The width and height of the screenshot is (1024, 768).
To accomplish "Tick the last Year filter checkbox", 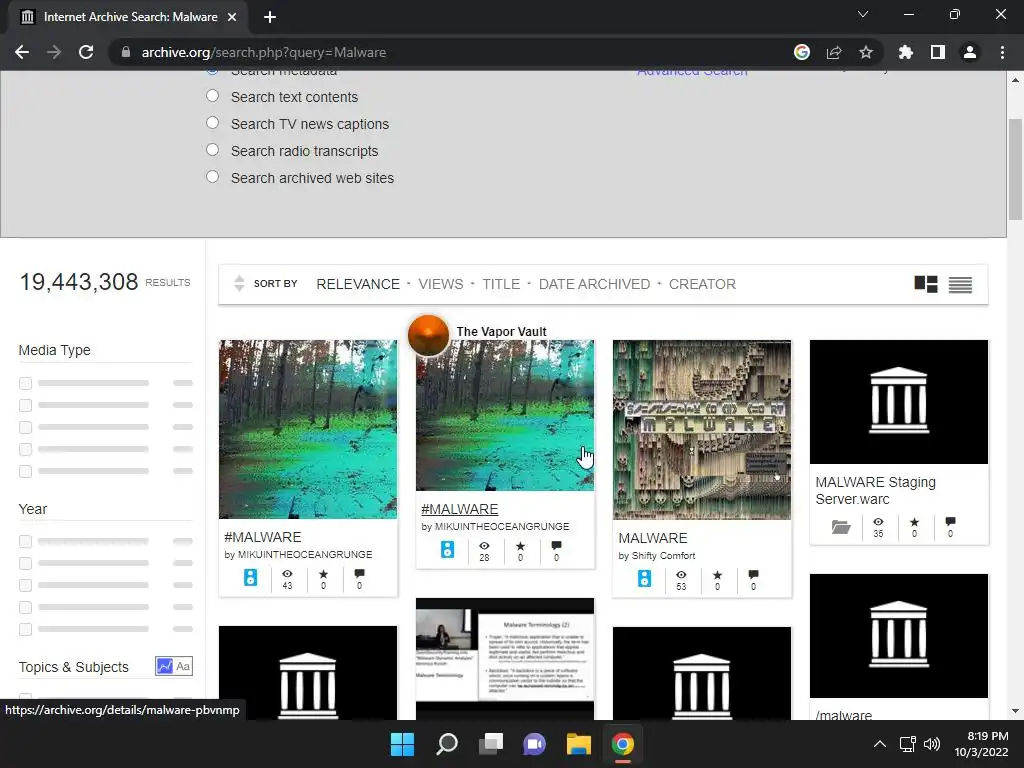I will (25, 630).
